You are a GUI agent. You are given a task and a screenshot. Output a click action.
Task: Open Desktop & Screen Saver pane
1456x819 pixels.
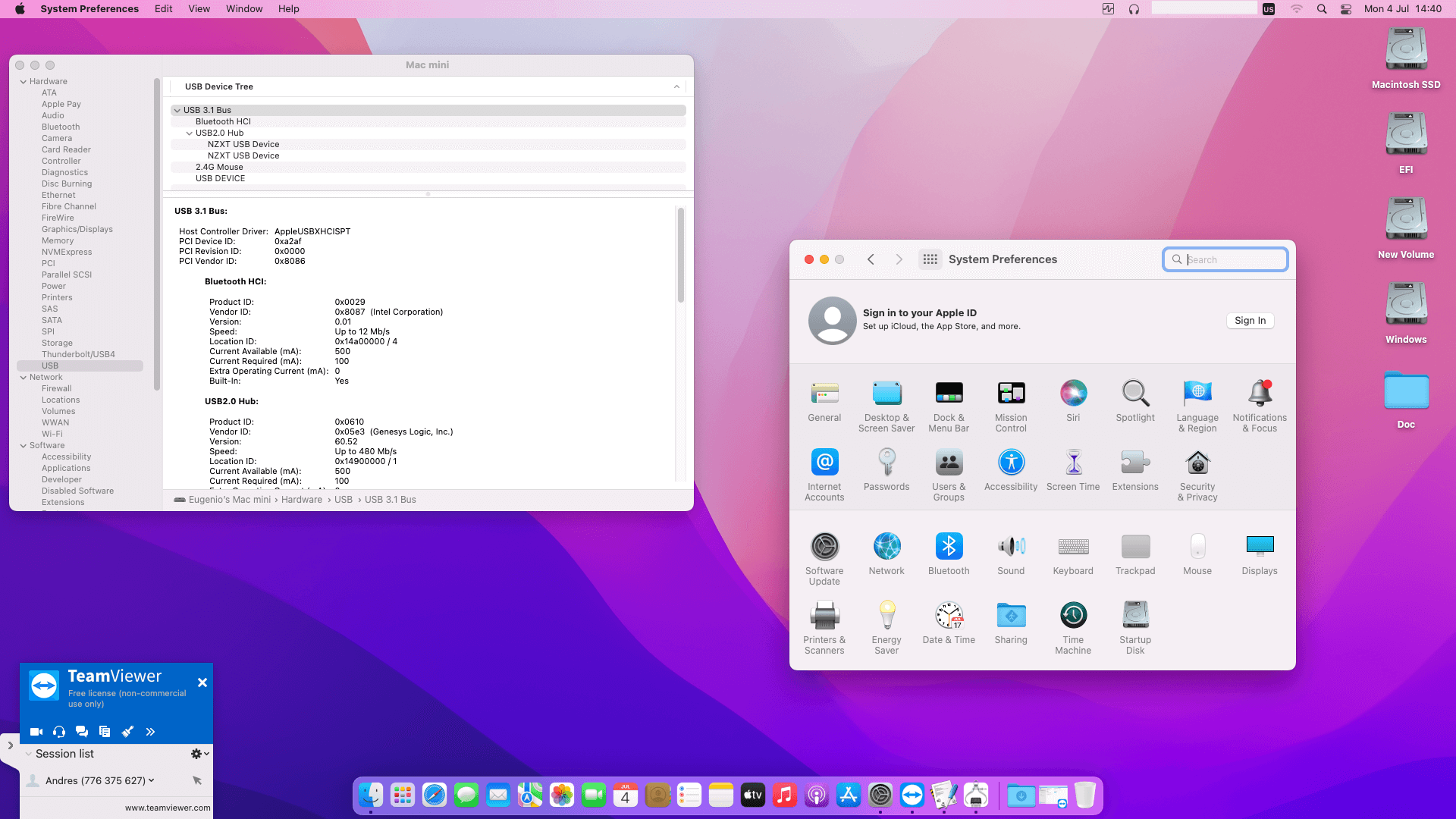[x=886, y=406]
